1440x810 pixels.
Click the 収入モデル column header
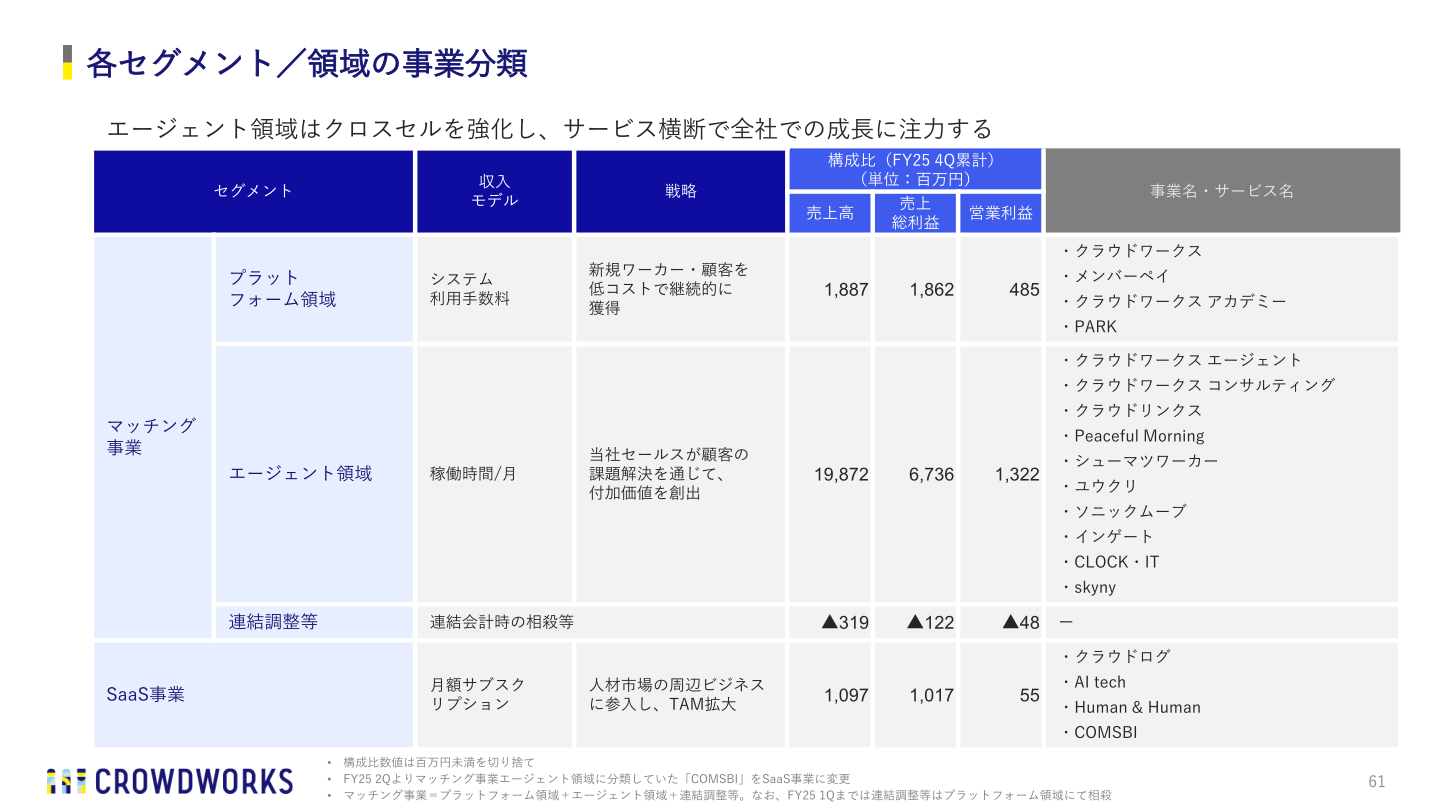[494, 191]
